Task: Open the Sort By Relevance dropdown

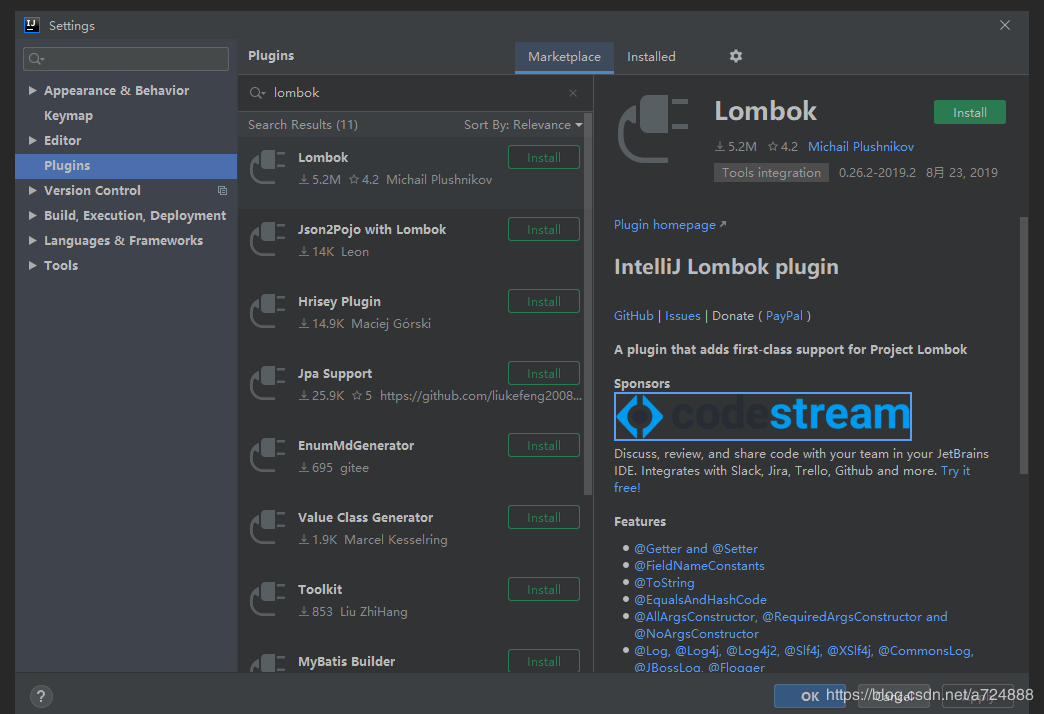Action: pos(523,125)
